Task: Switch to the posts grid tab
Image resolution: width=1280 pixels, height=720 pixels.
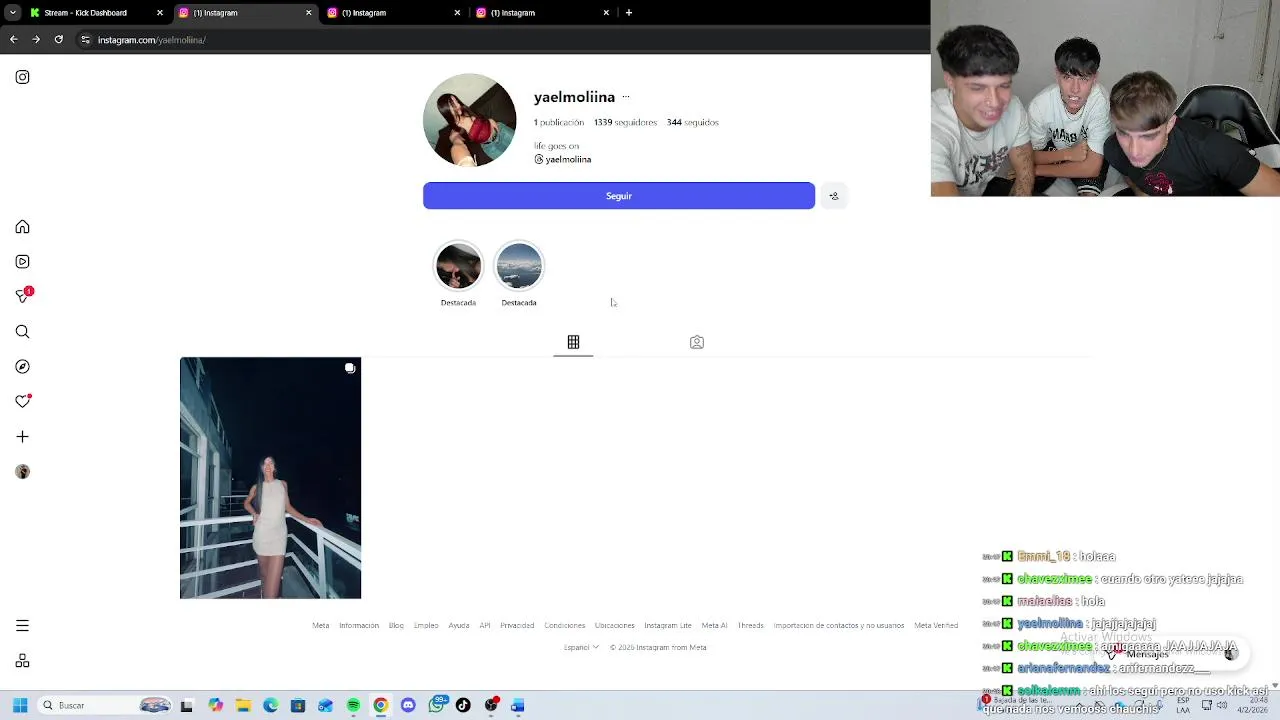Action: pos(573,342)
